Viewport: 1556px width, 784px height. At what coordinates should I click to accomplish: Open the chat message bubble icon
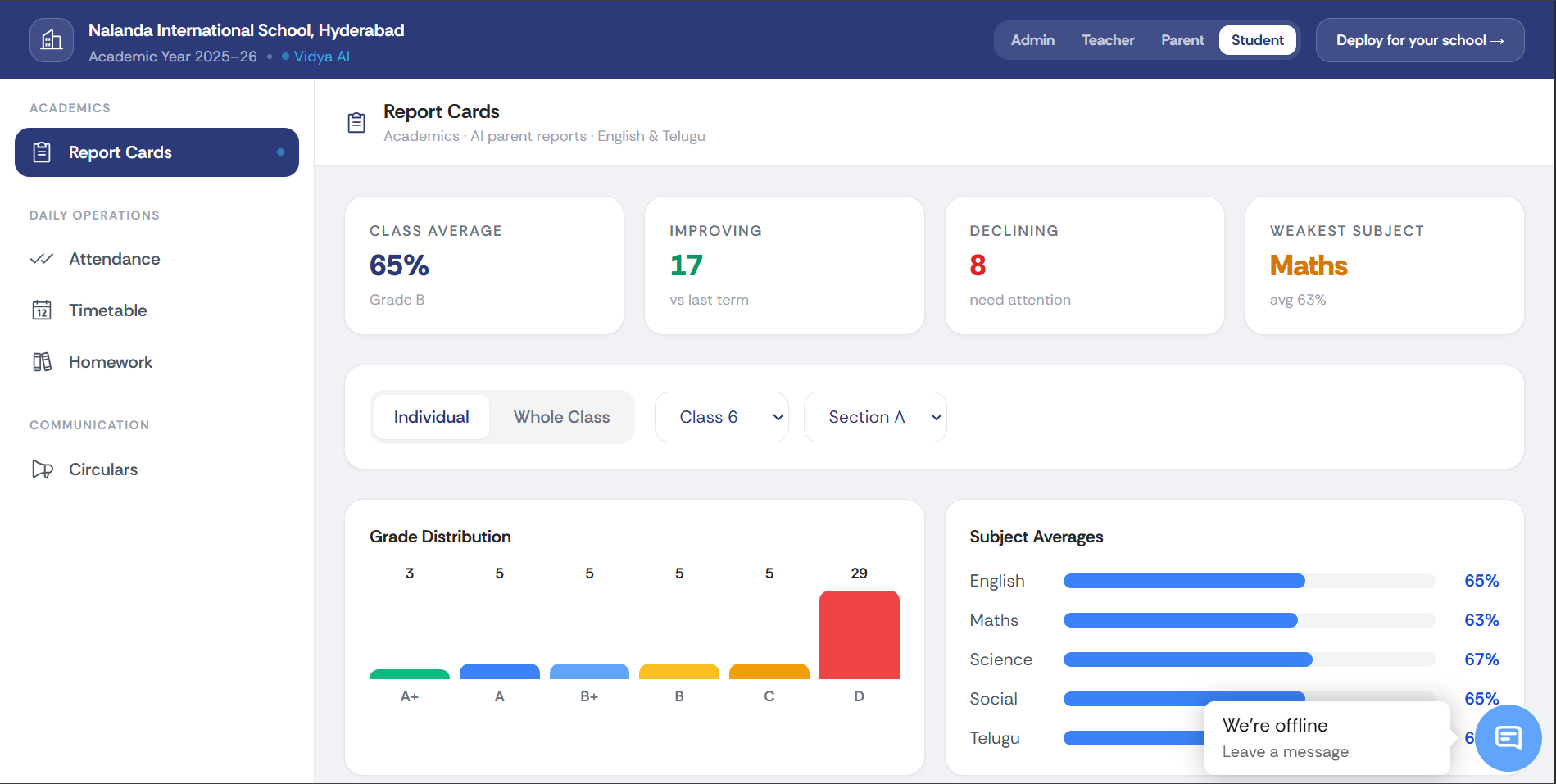[1508, 738]
